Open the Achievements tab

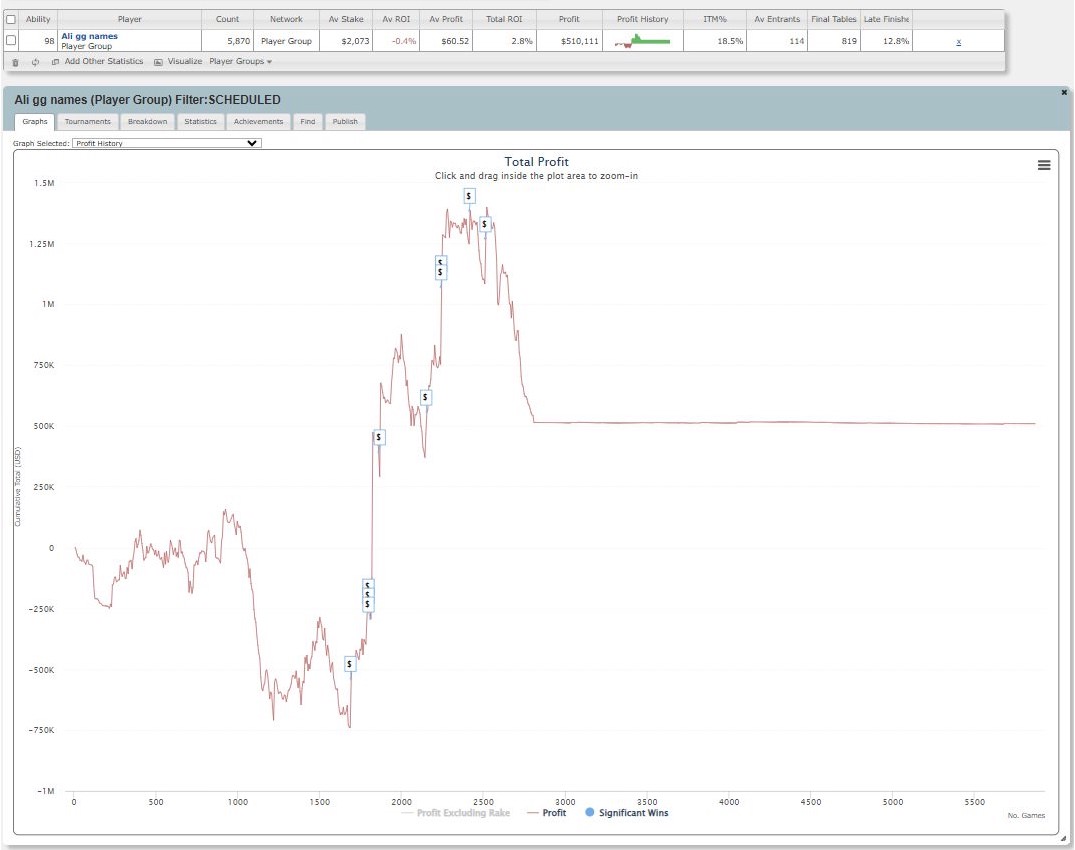click(x=259, y=122)
